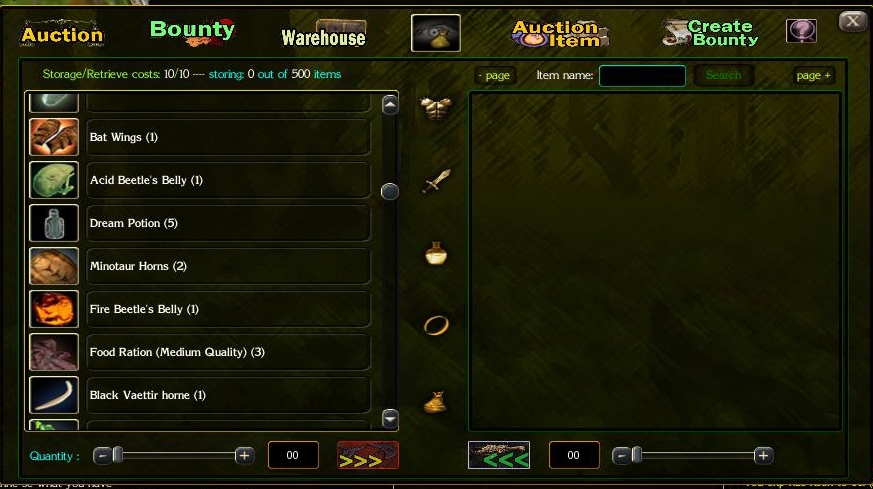Image resolution: width=873 pixels, height=489 pixels.
Task: Click the Bat Wings item icon
Action: [54, 137]
